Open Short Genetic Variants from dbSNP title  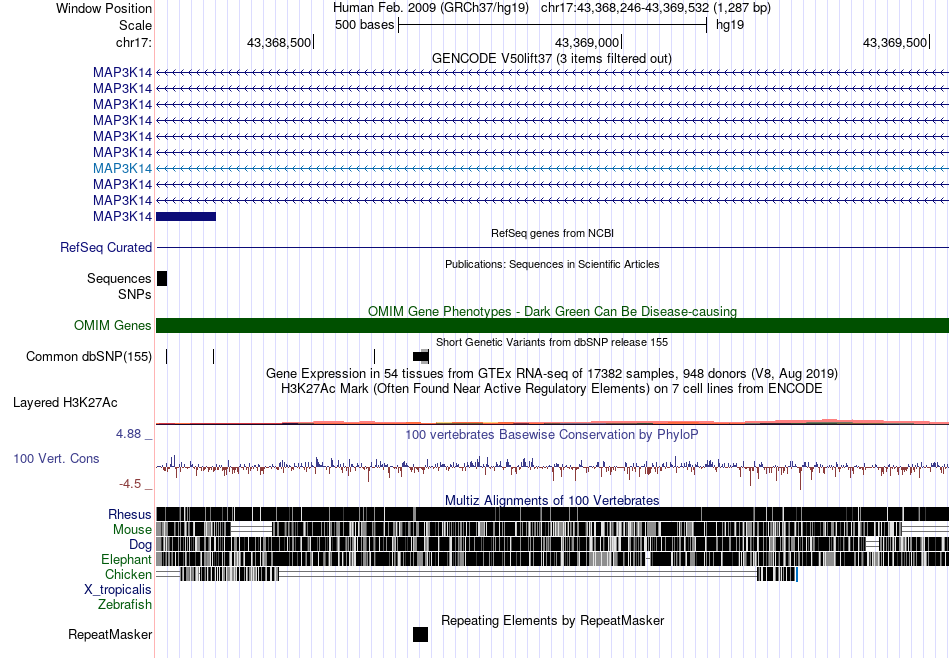point(552,342)
